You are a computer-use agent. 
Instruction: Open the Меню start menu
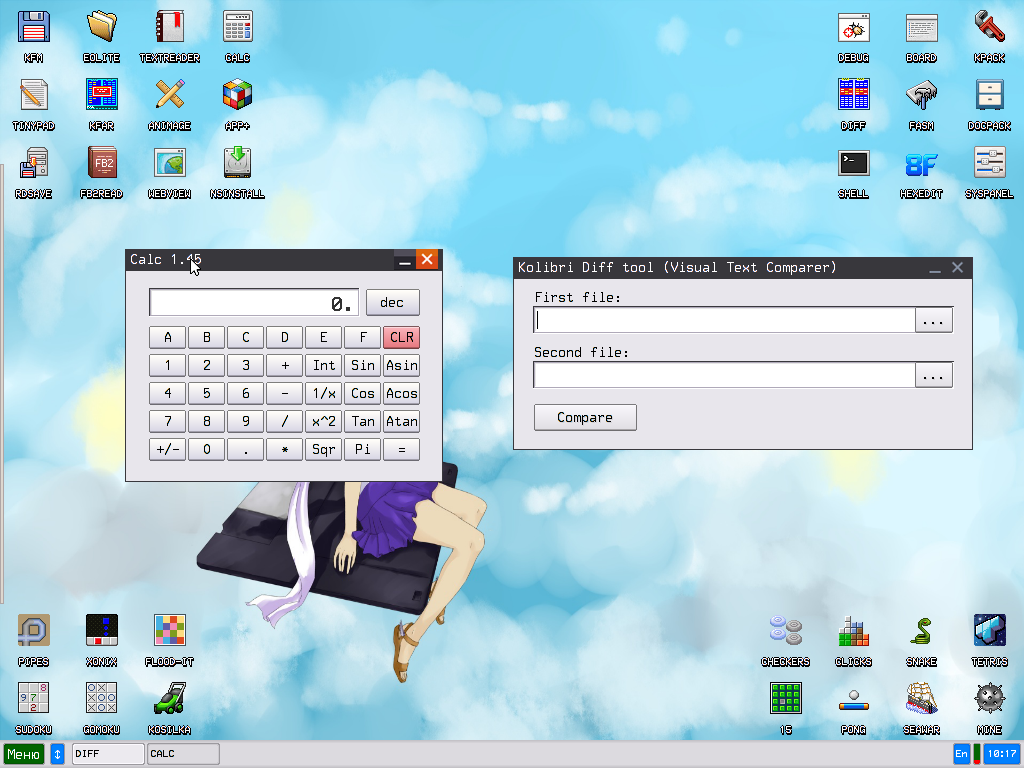pyautogui.click(x=23, y=753)
